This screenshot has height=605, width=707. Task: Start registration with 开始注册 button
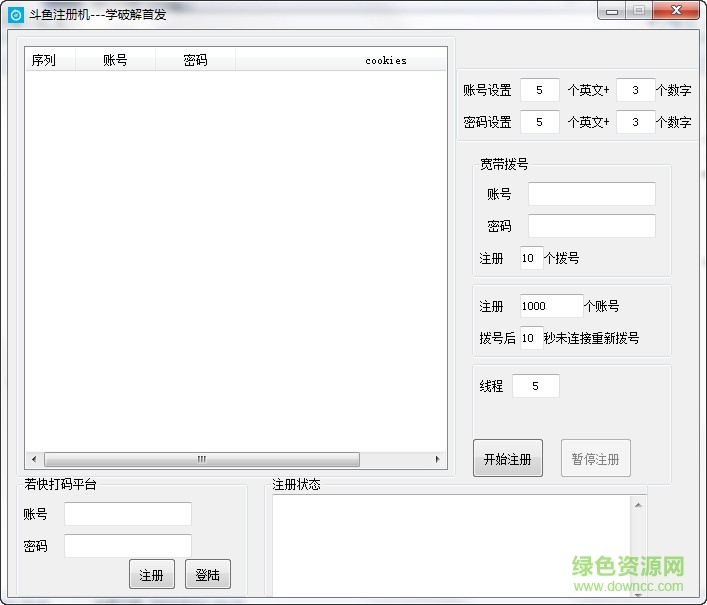click(508, 458)
